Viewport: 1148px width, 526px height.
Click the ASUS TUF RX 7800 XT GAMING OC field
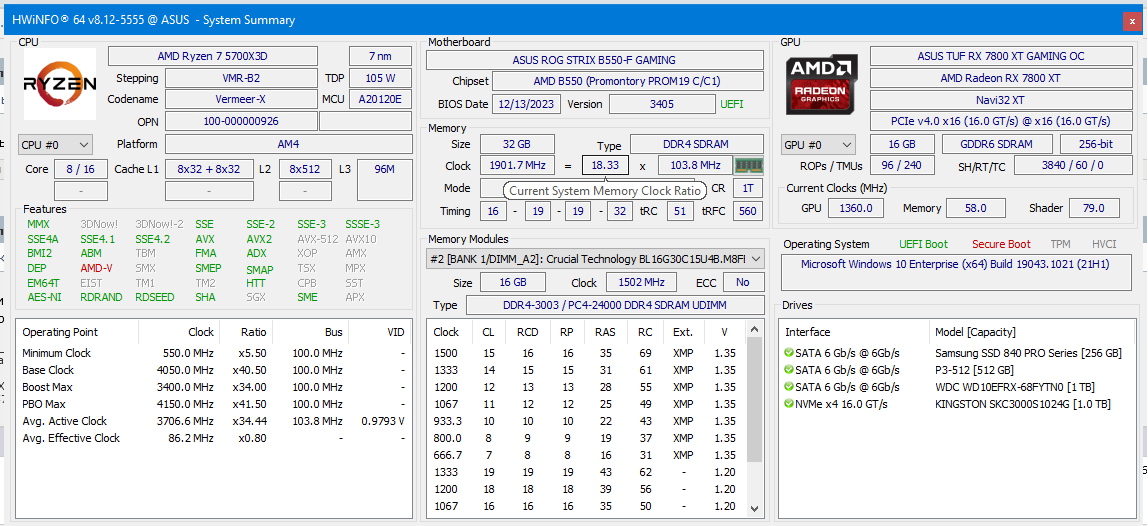click(x=1001, y=56)
